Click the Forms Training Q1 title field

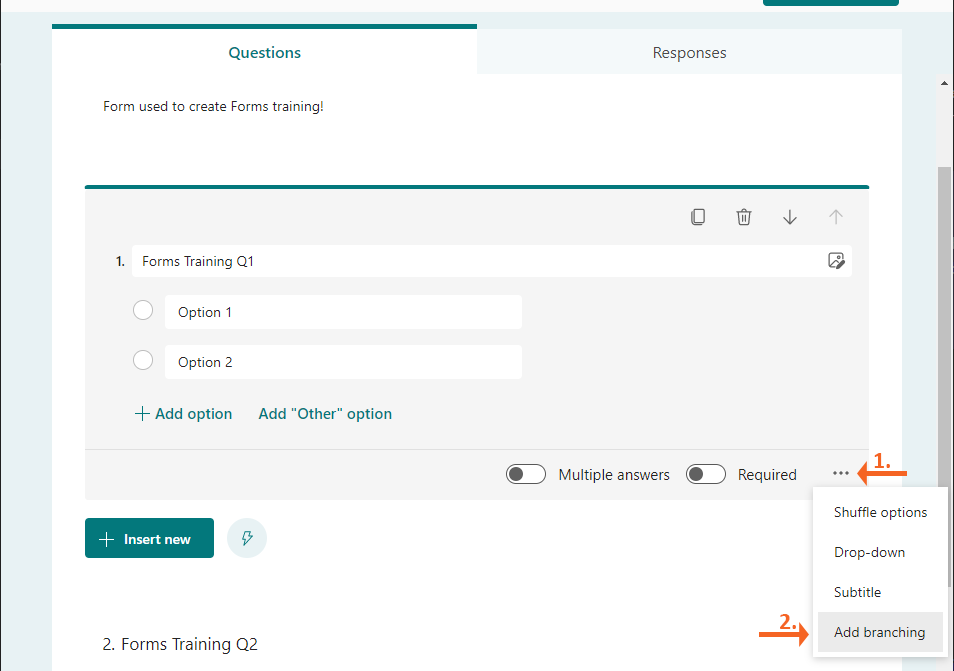click(492, 261)
